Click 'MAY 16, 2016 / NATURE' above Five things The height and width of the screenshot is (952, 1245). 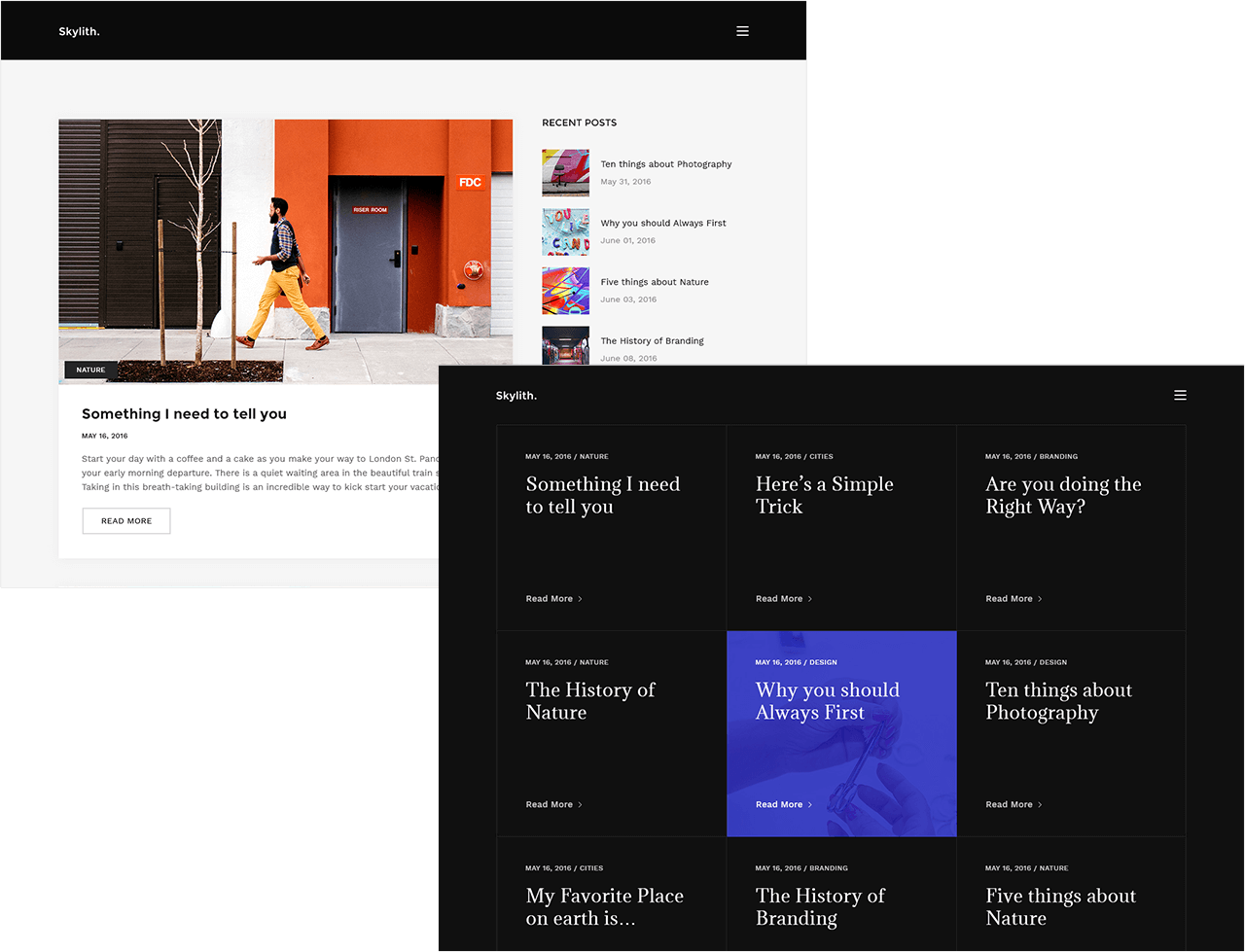1026,868
